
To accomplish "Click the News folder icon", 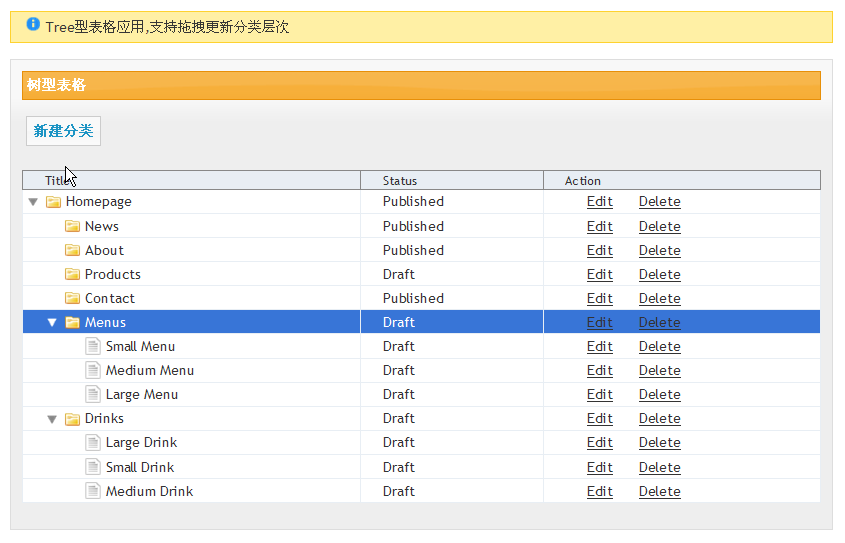I will pyautogui.click(x=72, y=226).
